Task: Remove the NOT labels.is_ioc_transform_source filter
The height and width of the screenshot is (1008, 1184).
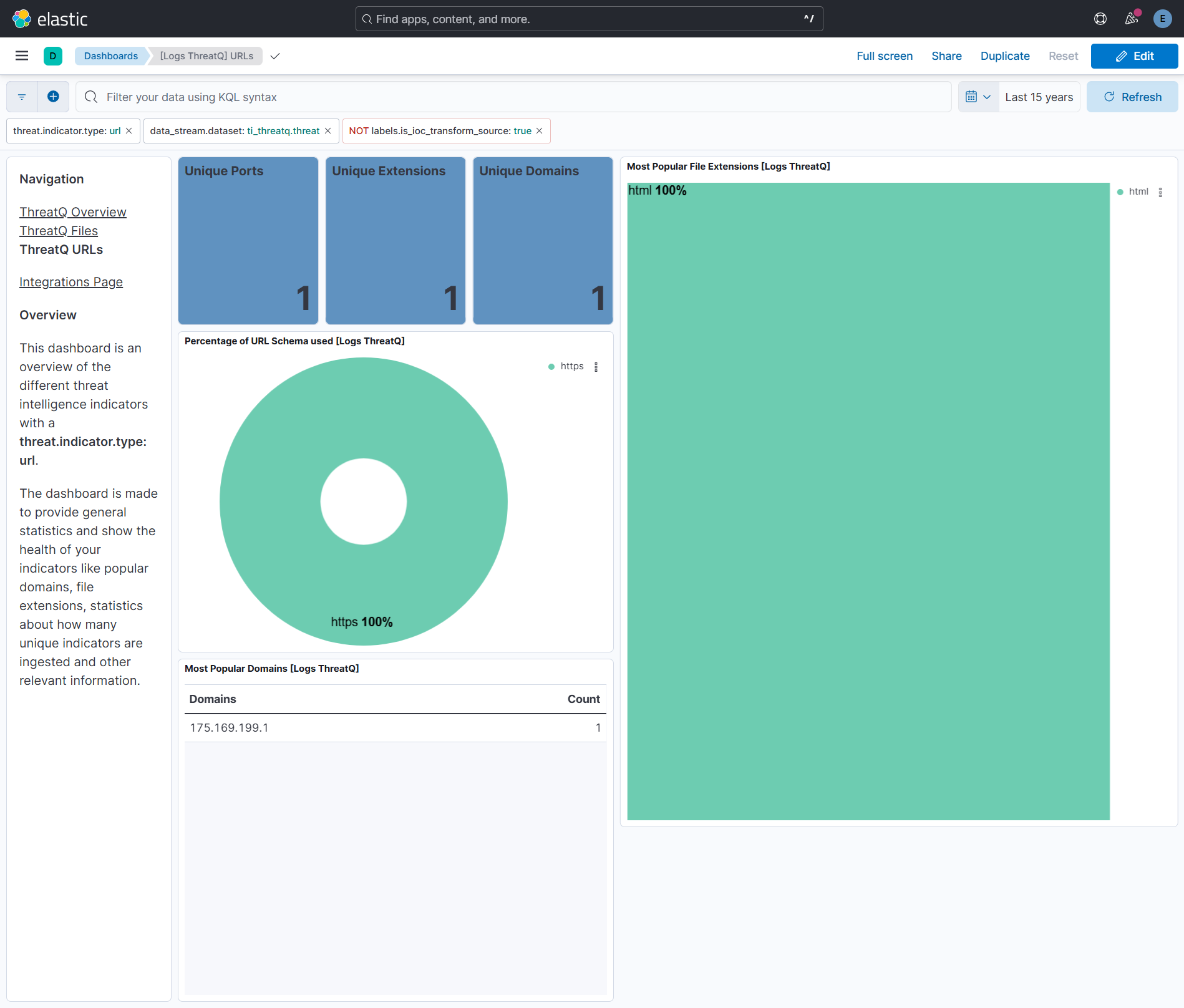Action: click(x=540, y=131)
